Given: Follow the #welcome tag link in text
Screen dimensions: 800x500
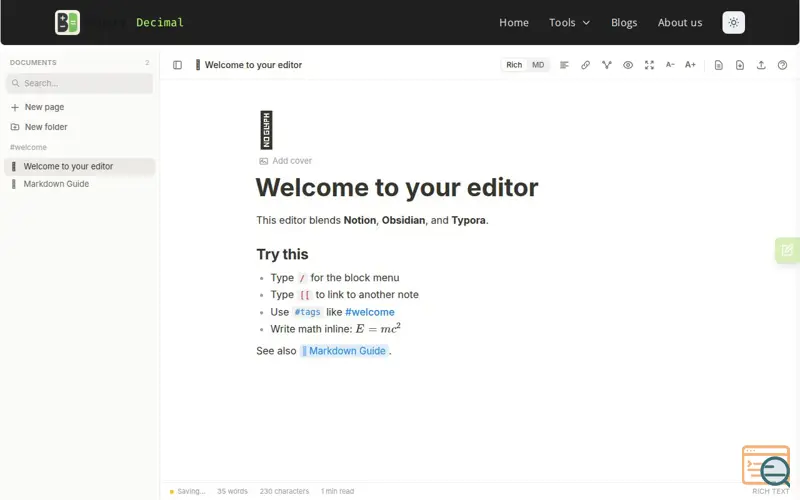Looking at the screenshot, I should [370, 312].
